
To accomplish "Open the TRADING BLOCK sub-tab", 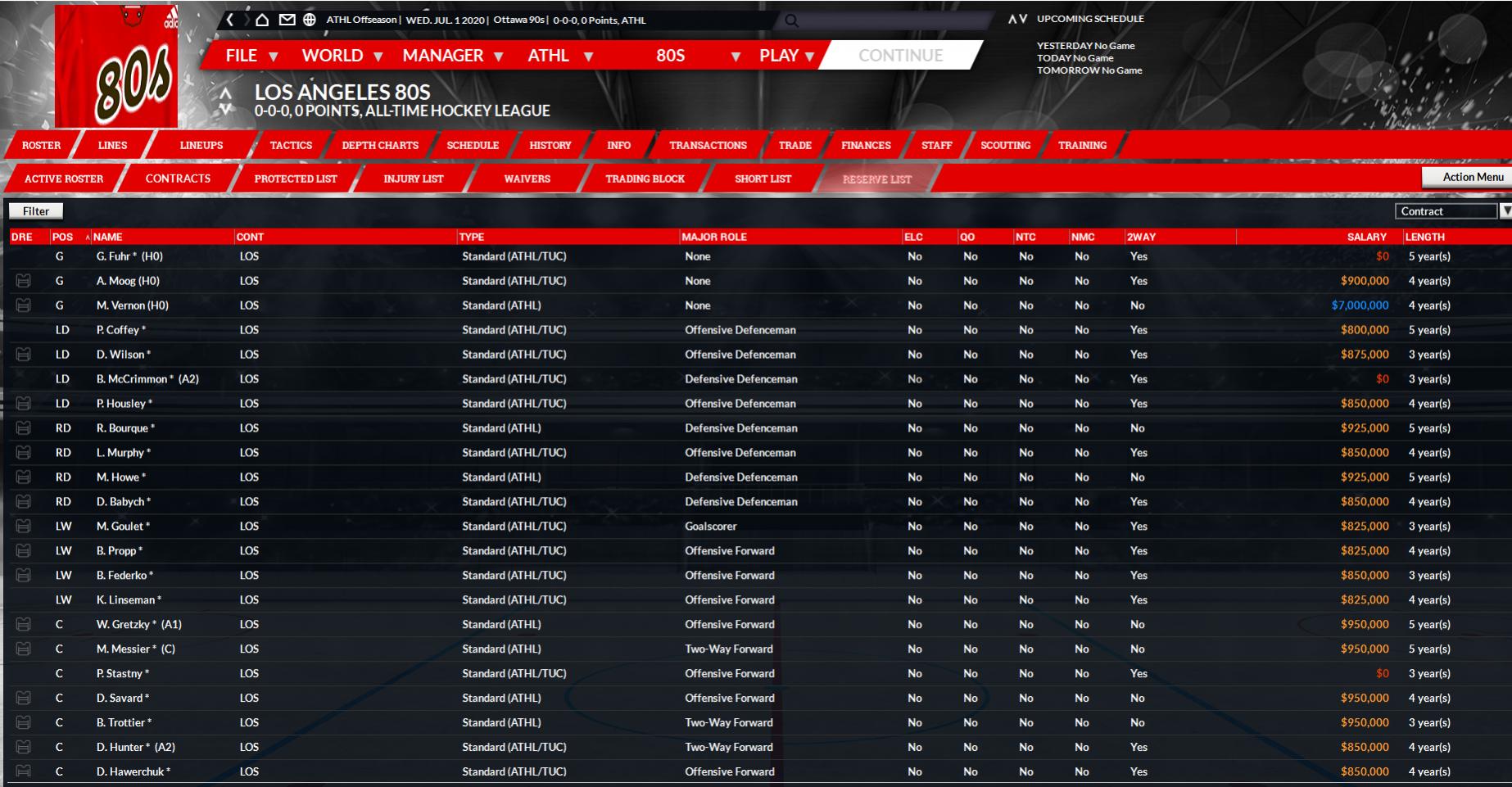I will coord(645,179).
